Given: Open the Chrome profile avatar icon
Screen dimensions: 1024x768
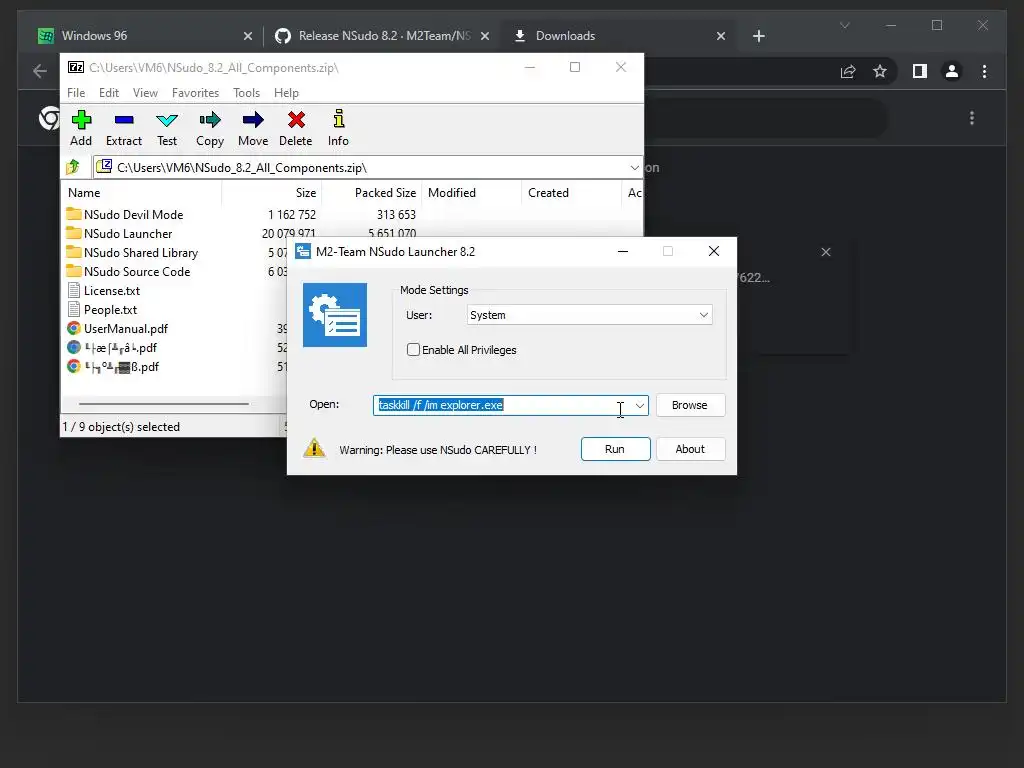Looking at the screenshot, I should [x=952, y=71].
